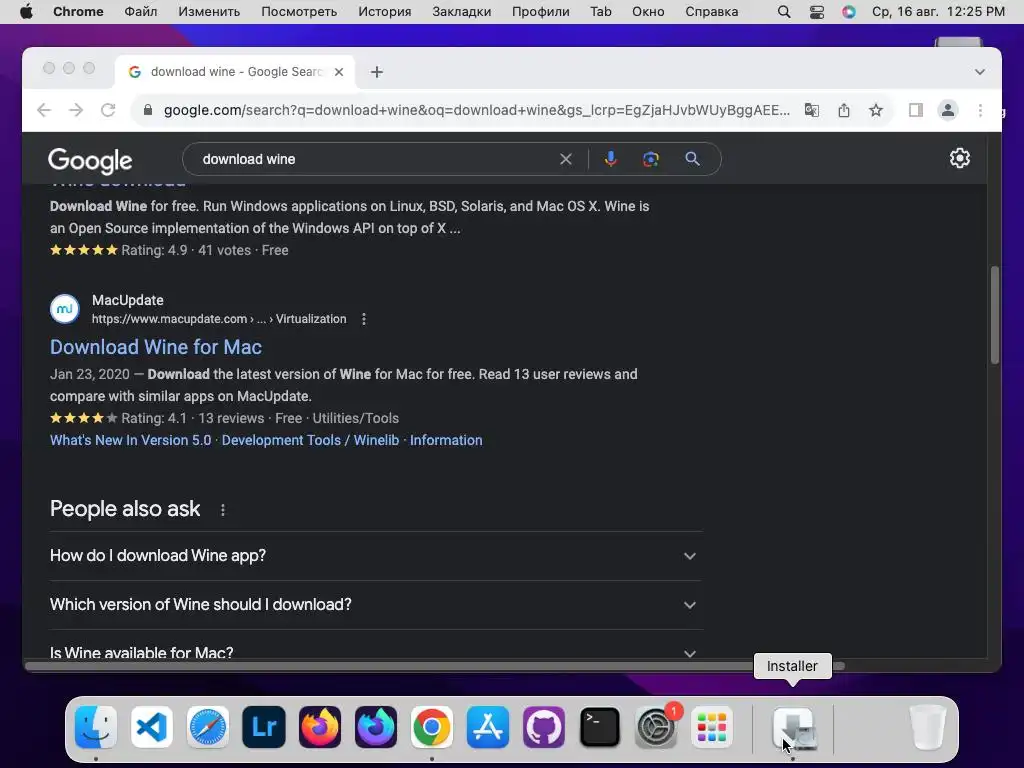Launch Firefox from the Dock

point(320,727)
